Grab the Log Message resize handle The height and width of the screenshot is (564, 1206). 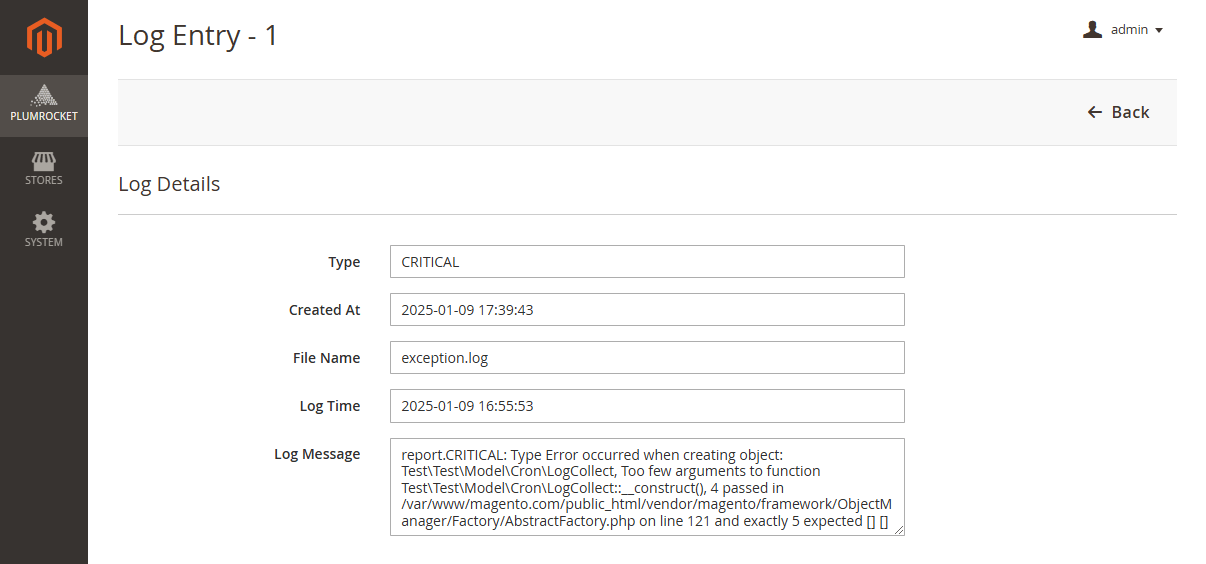[899, 530]
